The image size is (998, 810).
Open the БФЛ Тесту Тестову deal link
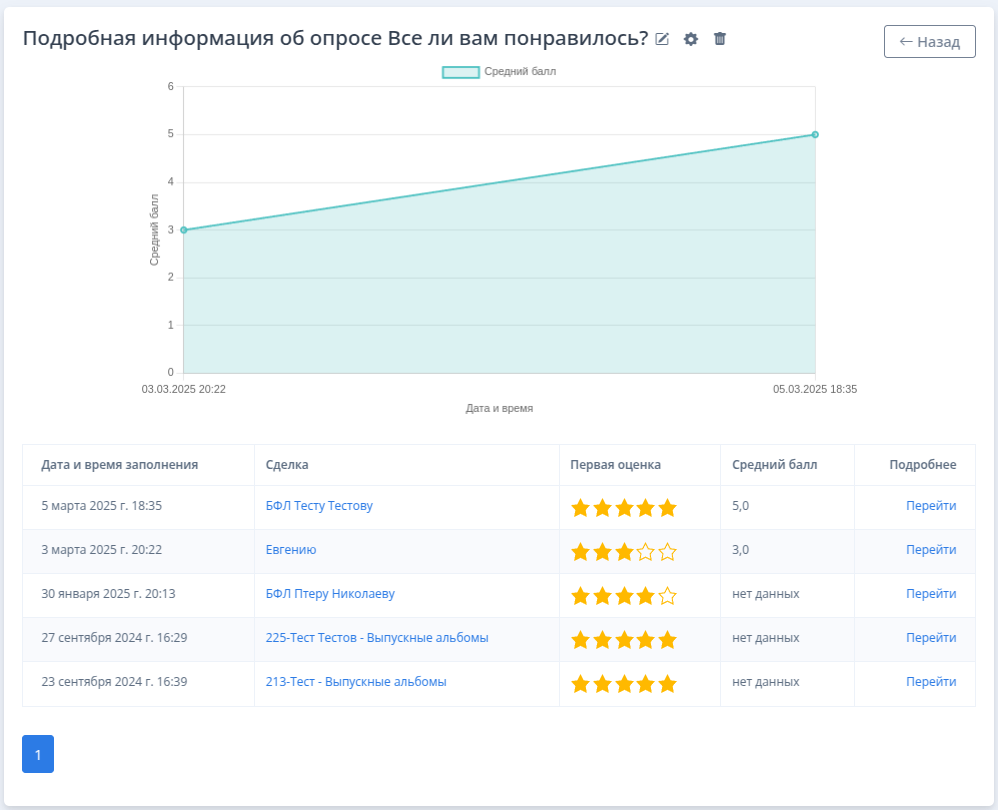pos(319,506)
